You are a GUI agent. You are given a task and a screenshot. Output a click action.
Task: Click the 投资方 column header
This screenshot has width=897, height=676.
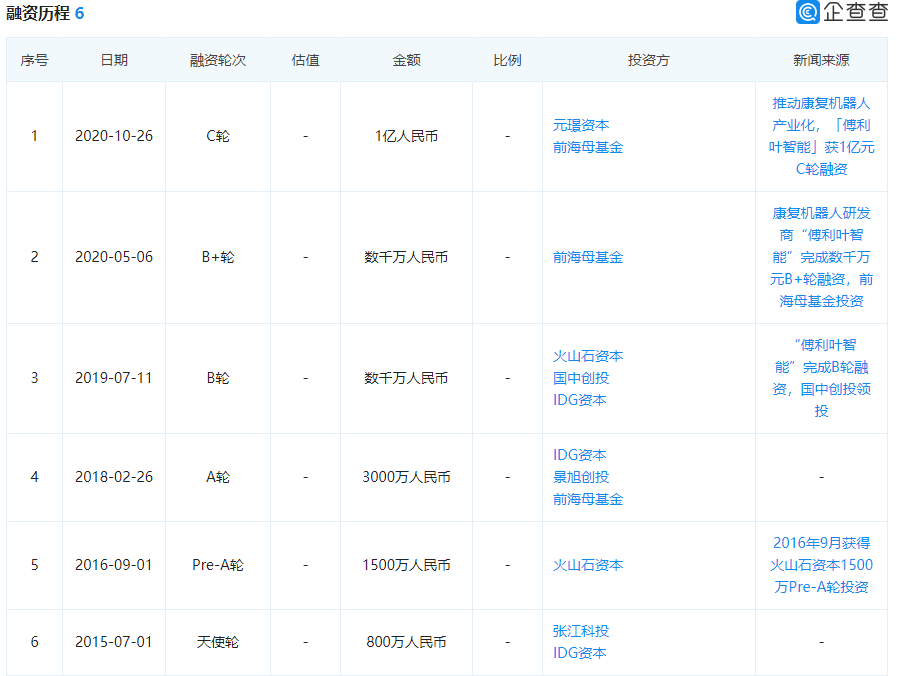tap(648, 60)
